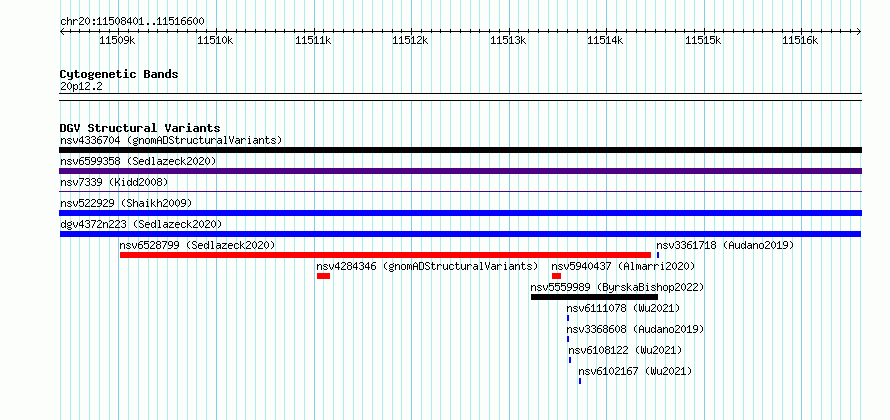
Task: Open the dgv4372n223 (Sedlazeck2020) label
Action: coord(141,224)
